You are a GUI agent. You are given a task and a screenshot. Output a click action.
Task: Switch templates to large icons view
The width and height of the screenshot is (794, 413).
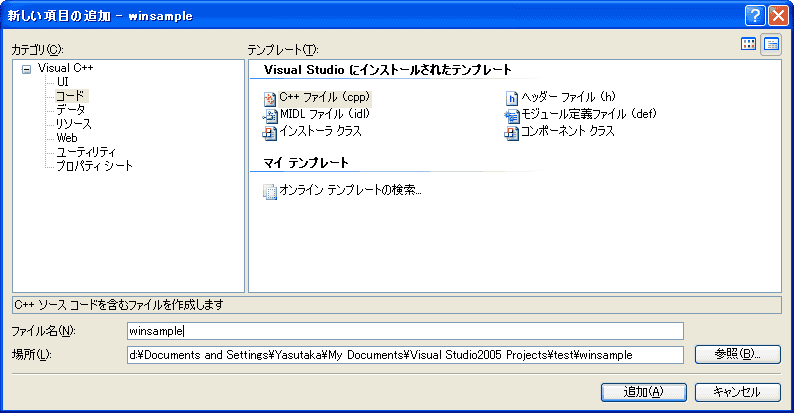point(748,44)
